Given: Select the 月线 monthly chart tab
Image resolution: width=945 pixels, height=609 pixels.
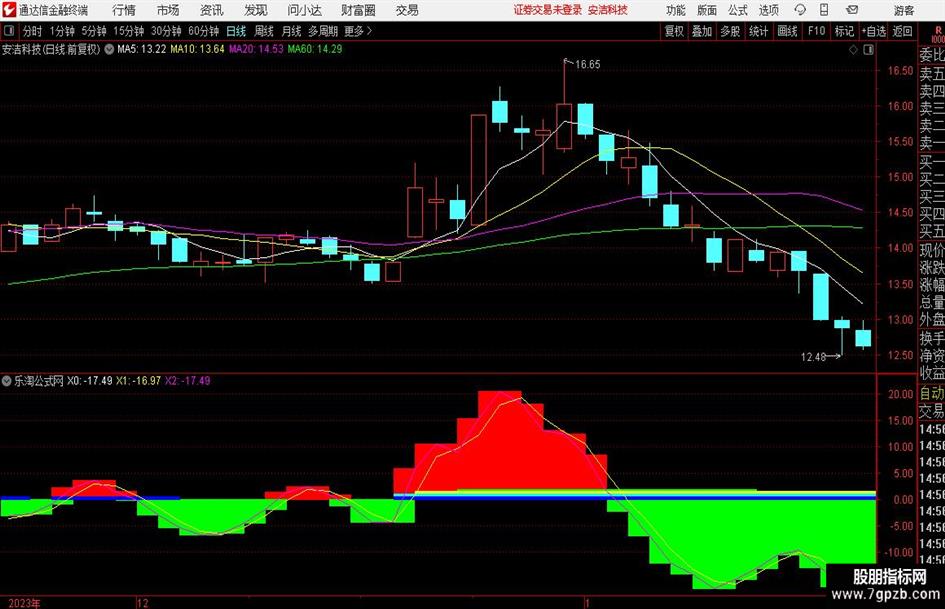Looking at the screenshot, I should (292, 31).
